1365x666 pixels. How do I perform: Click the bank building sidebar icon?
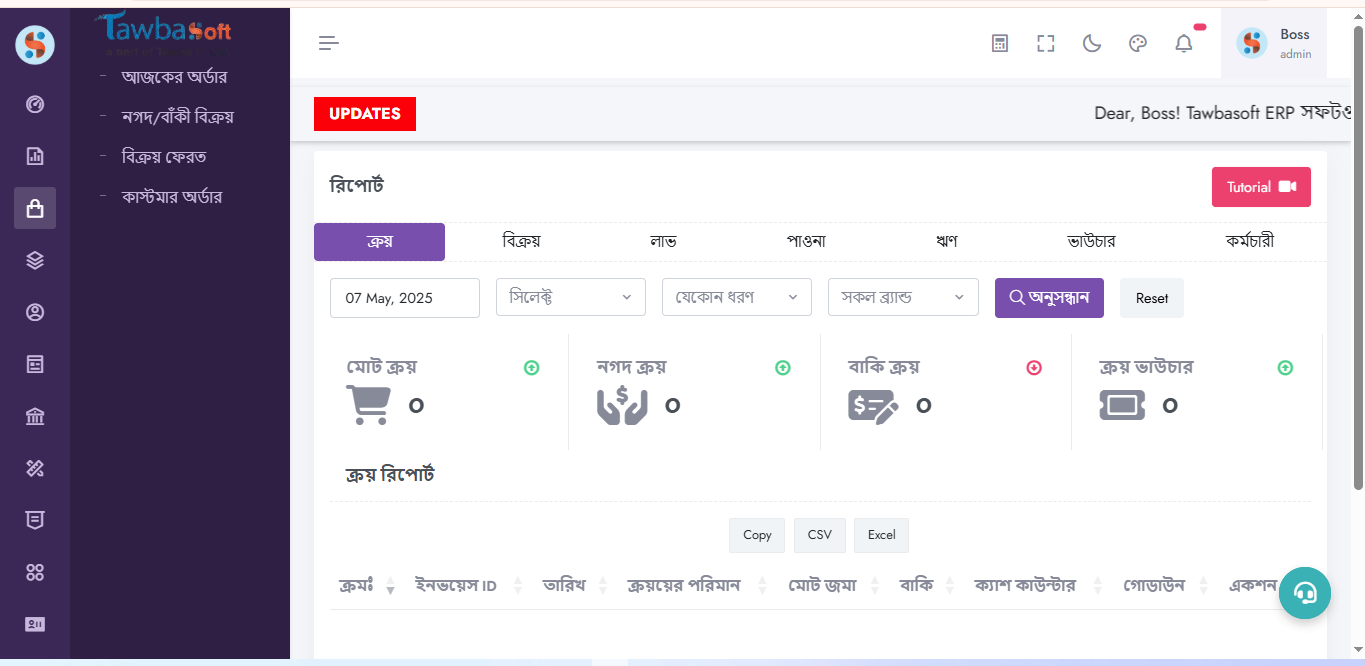pyautogui.click(x=35, y=416)
